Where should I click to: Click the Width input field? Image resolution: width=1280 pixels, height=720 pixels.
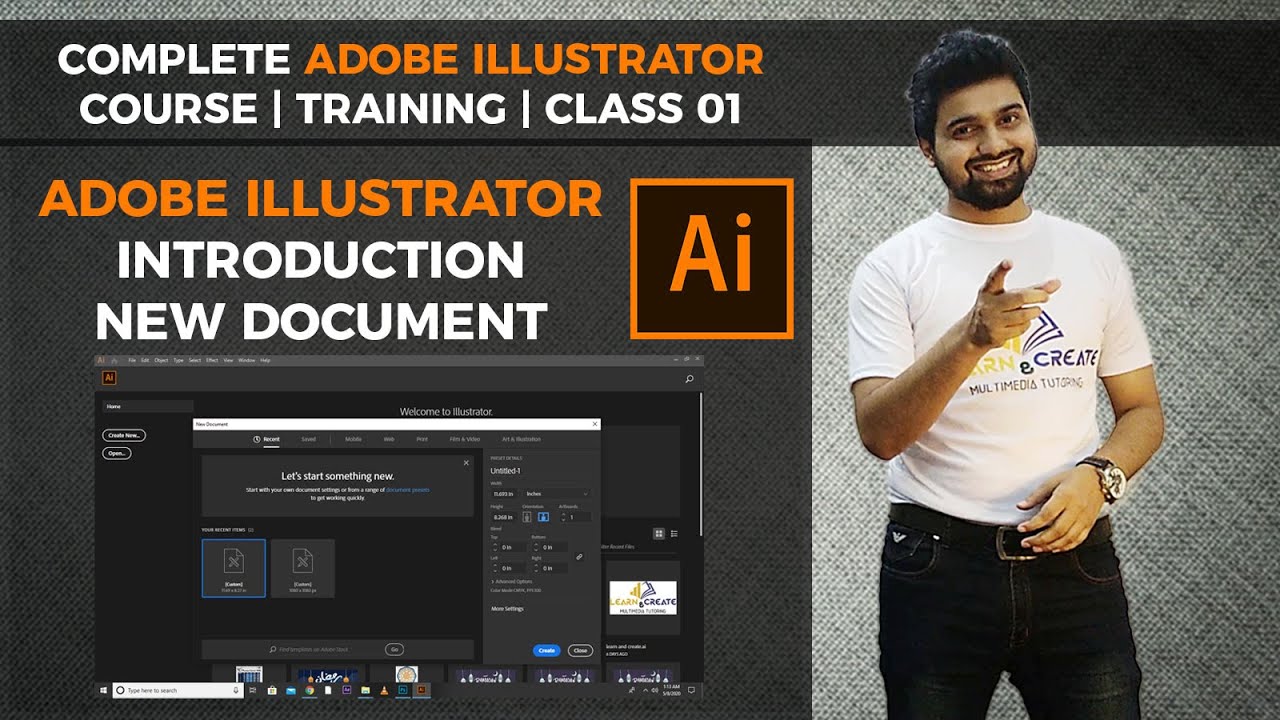[x=503, y=494]
